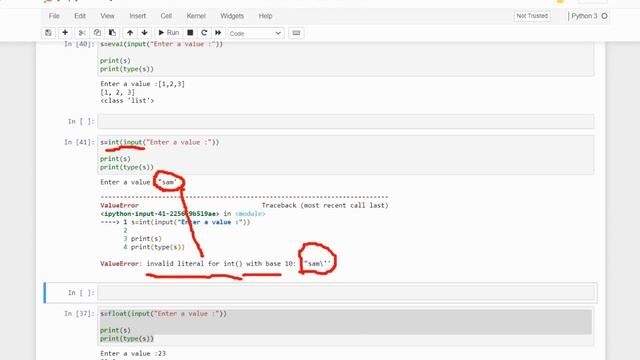
Task: Click the Not Trusted button
Action: point(532,16)
